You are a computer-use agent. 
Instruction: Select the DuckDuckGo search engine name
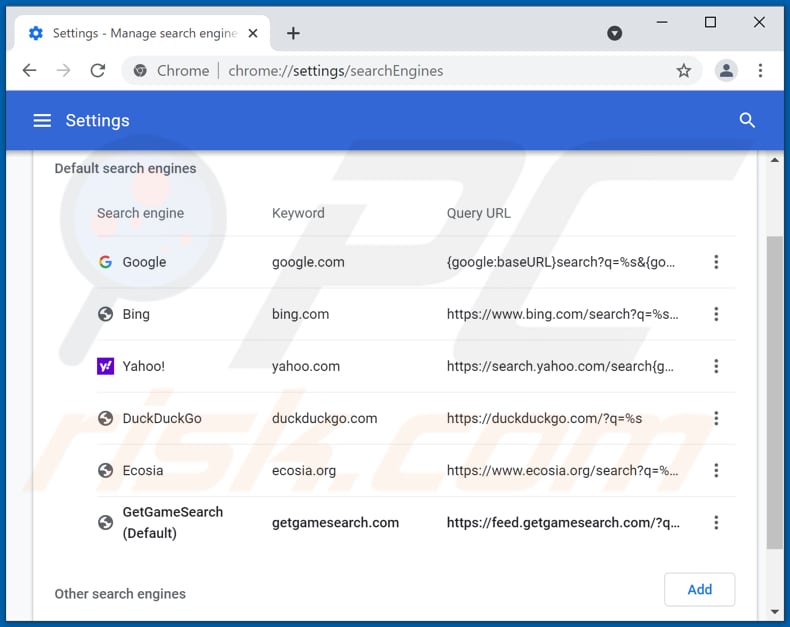(162, 418)
